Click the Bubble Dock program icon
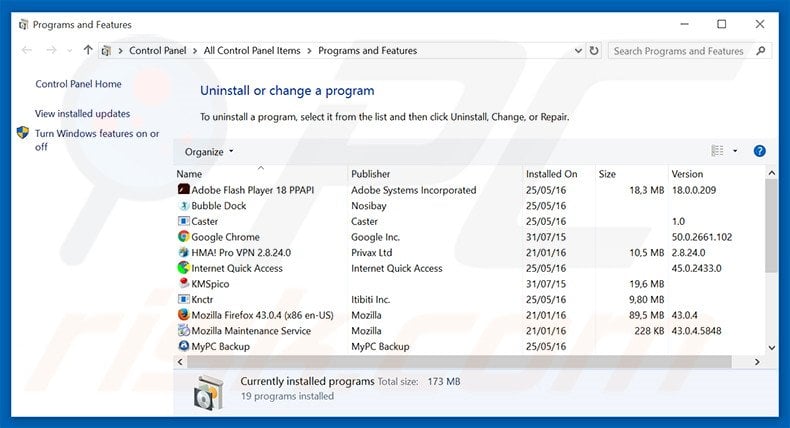790x428 pixels. [x=183, y=205]
